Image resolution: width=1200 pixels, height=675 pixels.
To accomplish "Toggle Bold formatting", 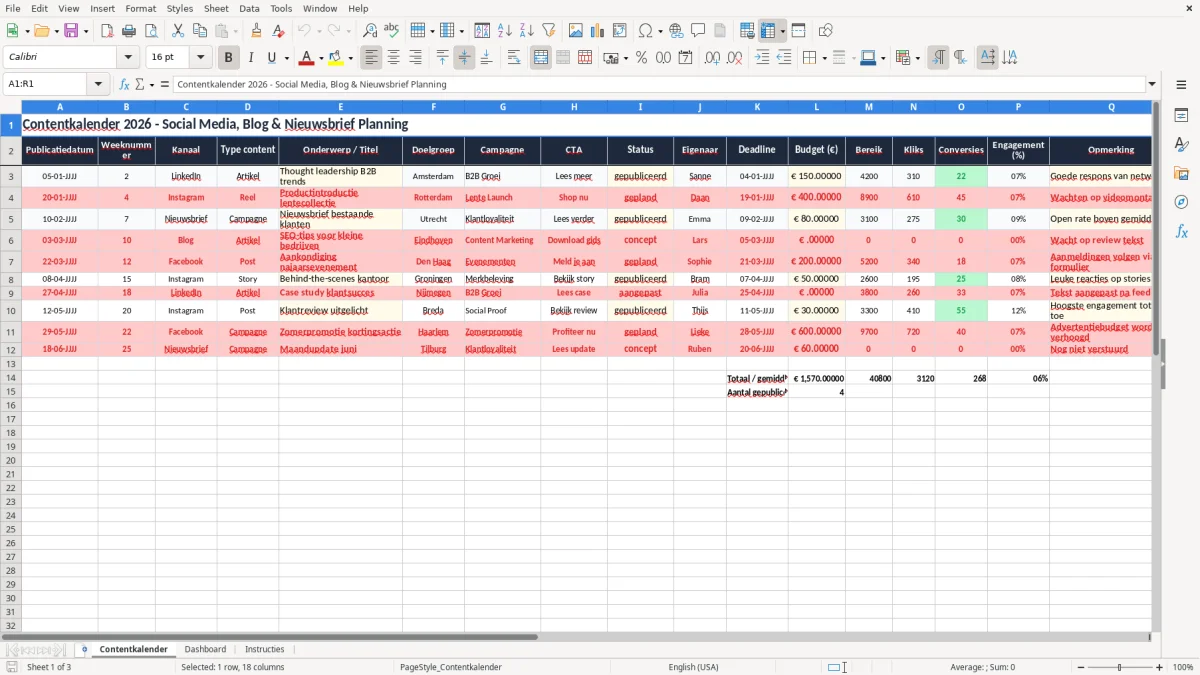I will (229, 58).
